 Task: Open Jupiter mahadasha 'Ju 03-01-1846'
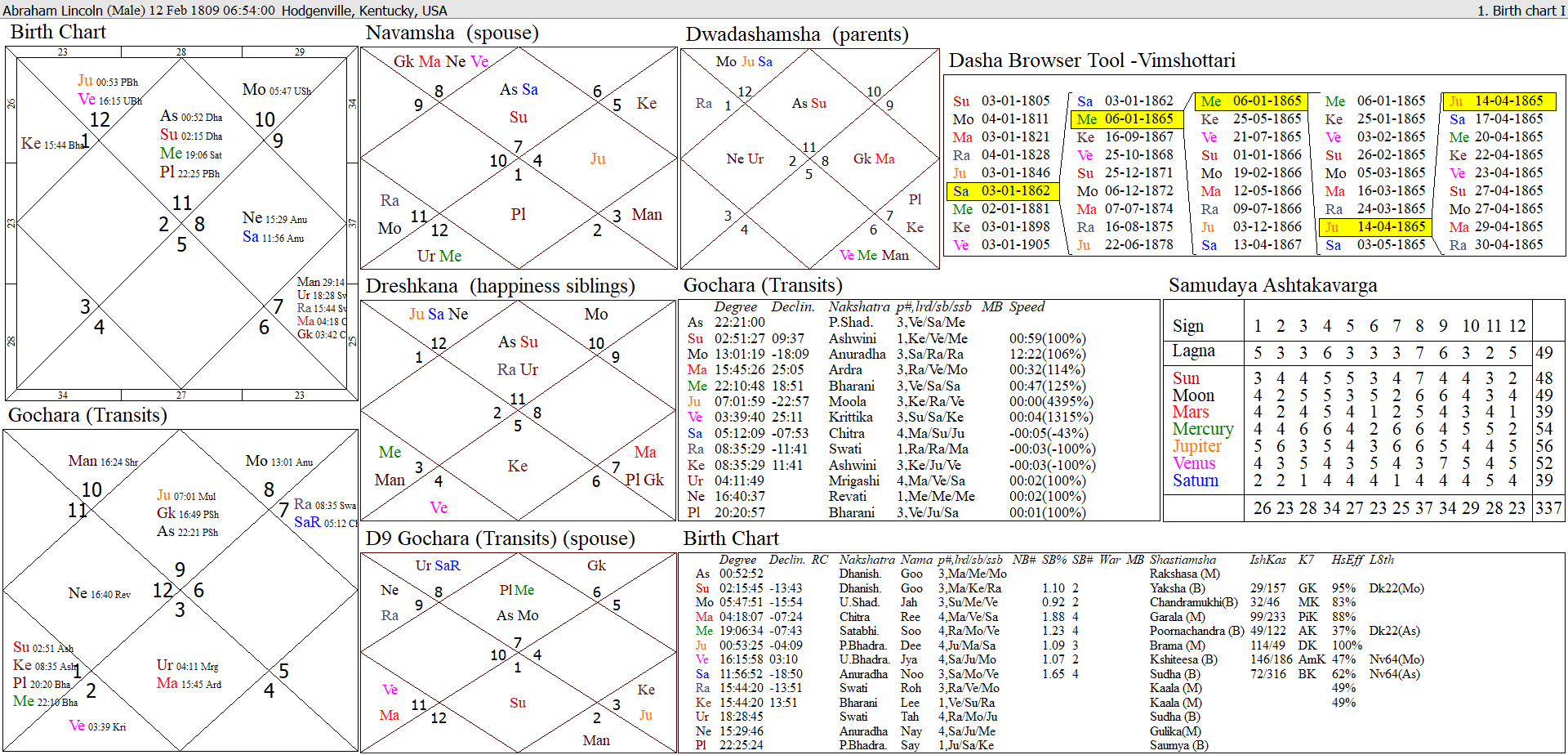pyautogui.click(x=1001, y=173)
